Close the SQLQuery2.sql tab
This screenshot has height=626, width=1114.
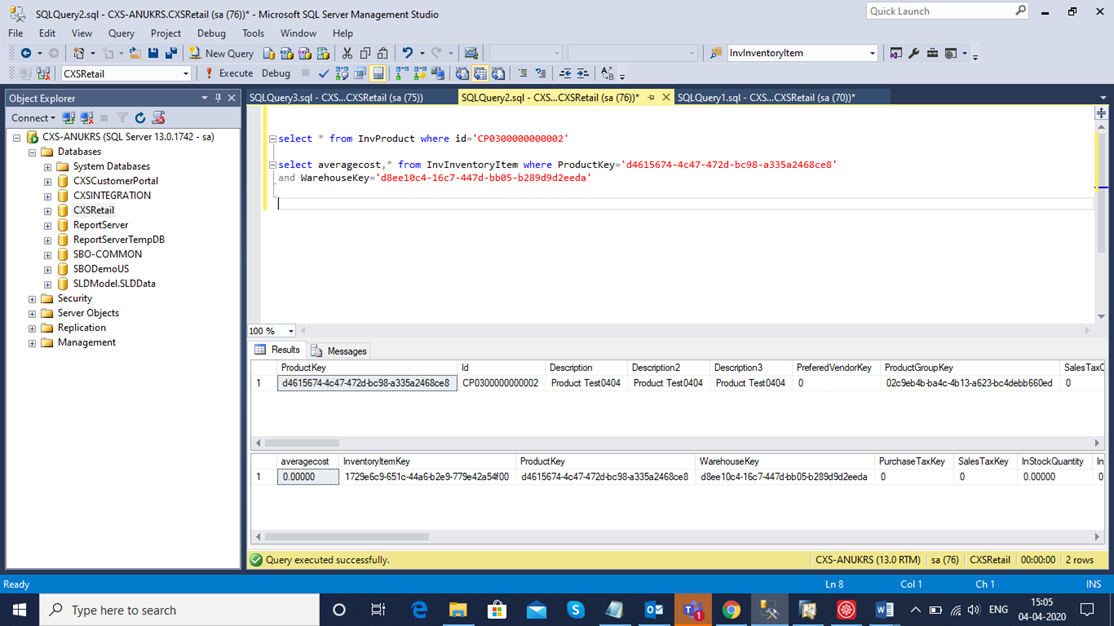(666, 98)
